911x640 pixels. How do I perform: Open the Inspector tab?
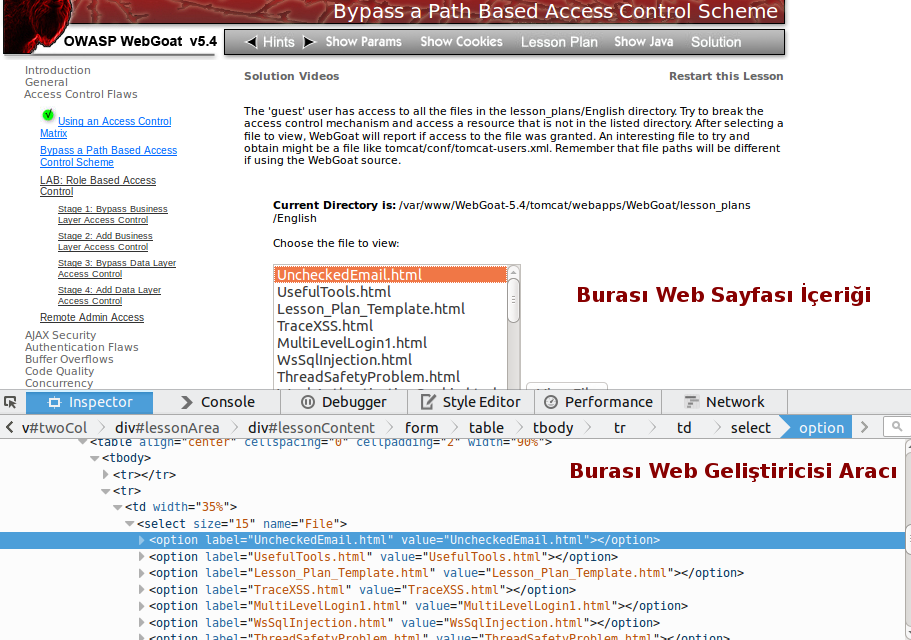(89, 402)
